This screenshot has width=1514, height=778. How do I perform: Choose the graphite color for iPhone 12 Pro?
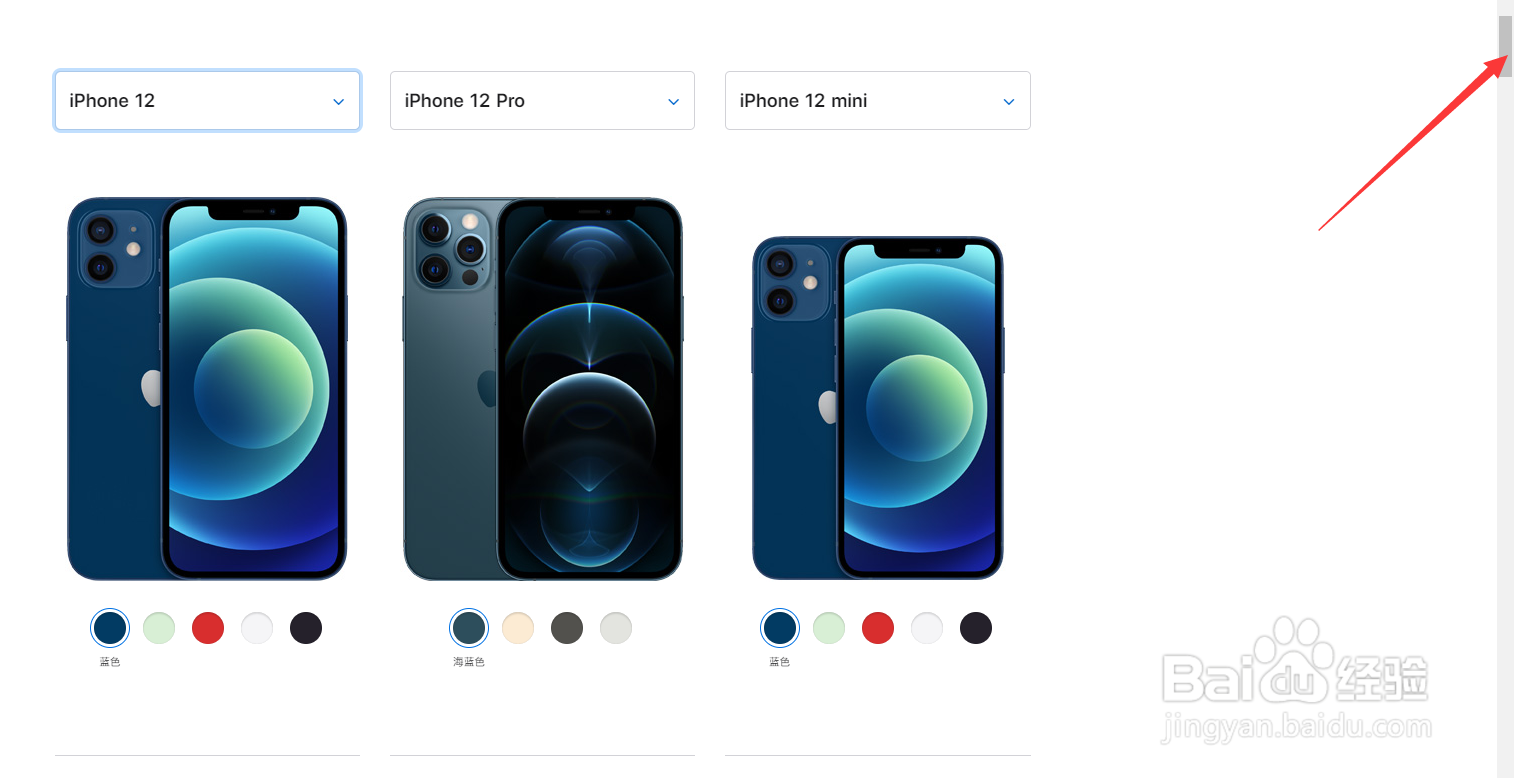click(567, 628)
